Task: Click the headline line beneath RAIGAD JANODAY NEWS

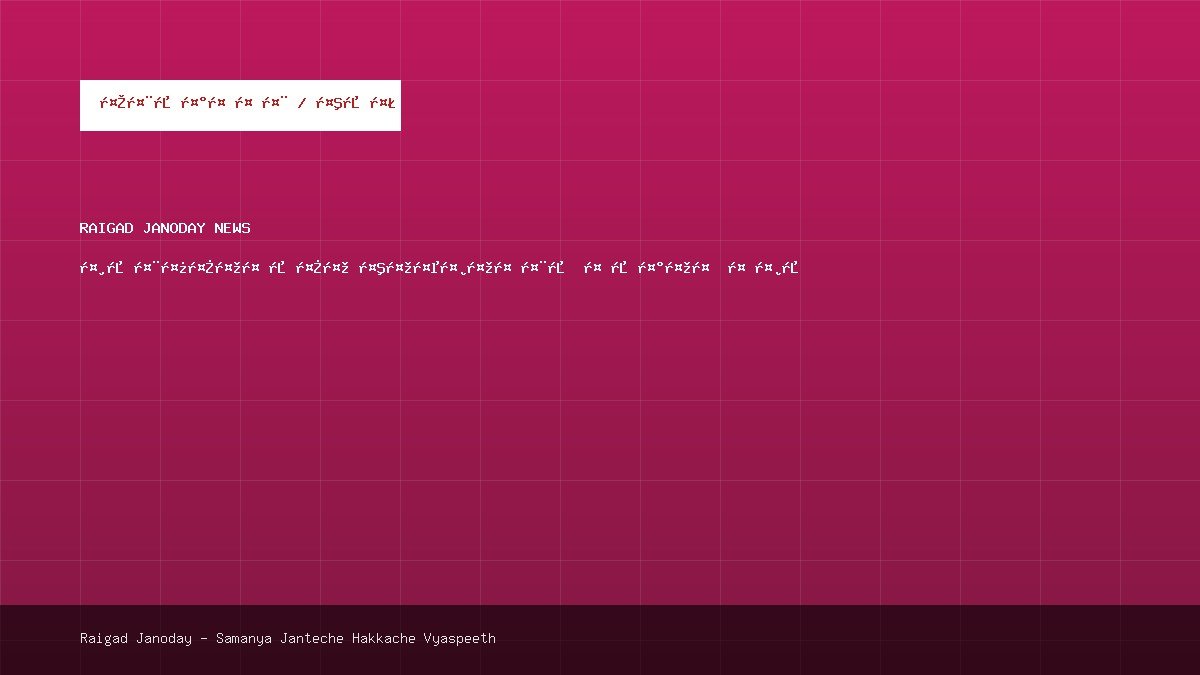Action: point(439,268)
